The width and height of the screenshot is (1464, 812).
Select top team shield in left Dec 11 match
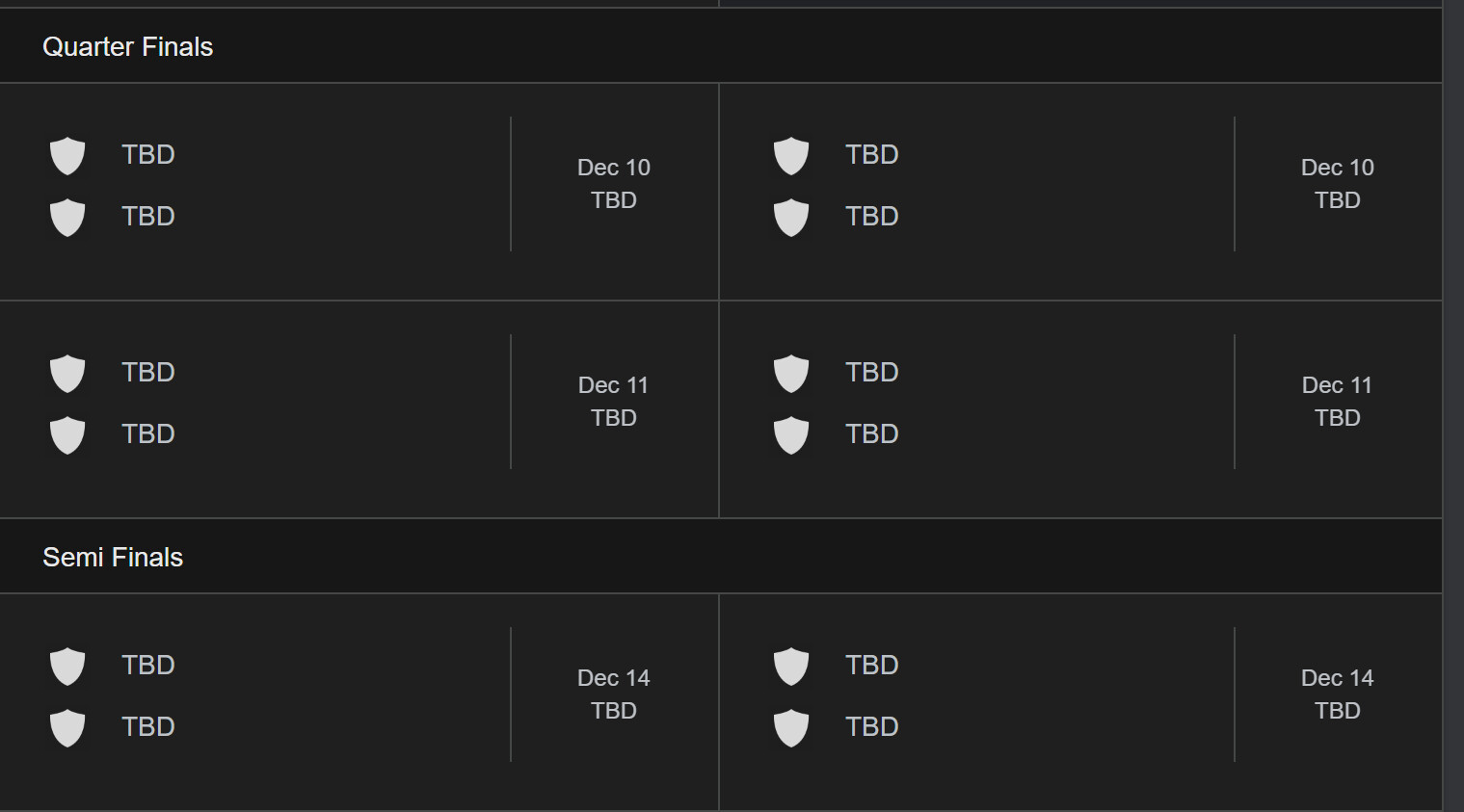(67, 373)
